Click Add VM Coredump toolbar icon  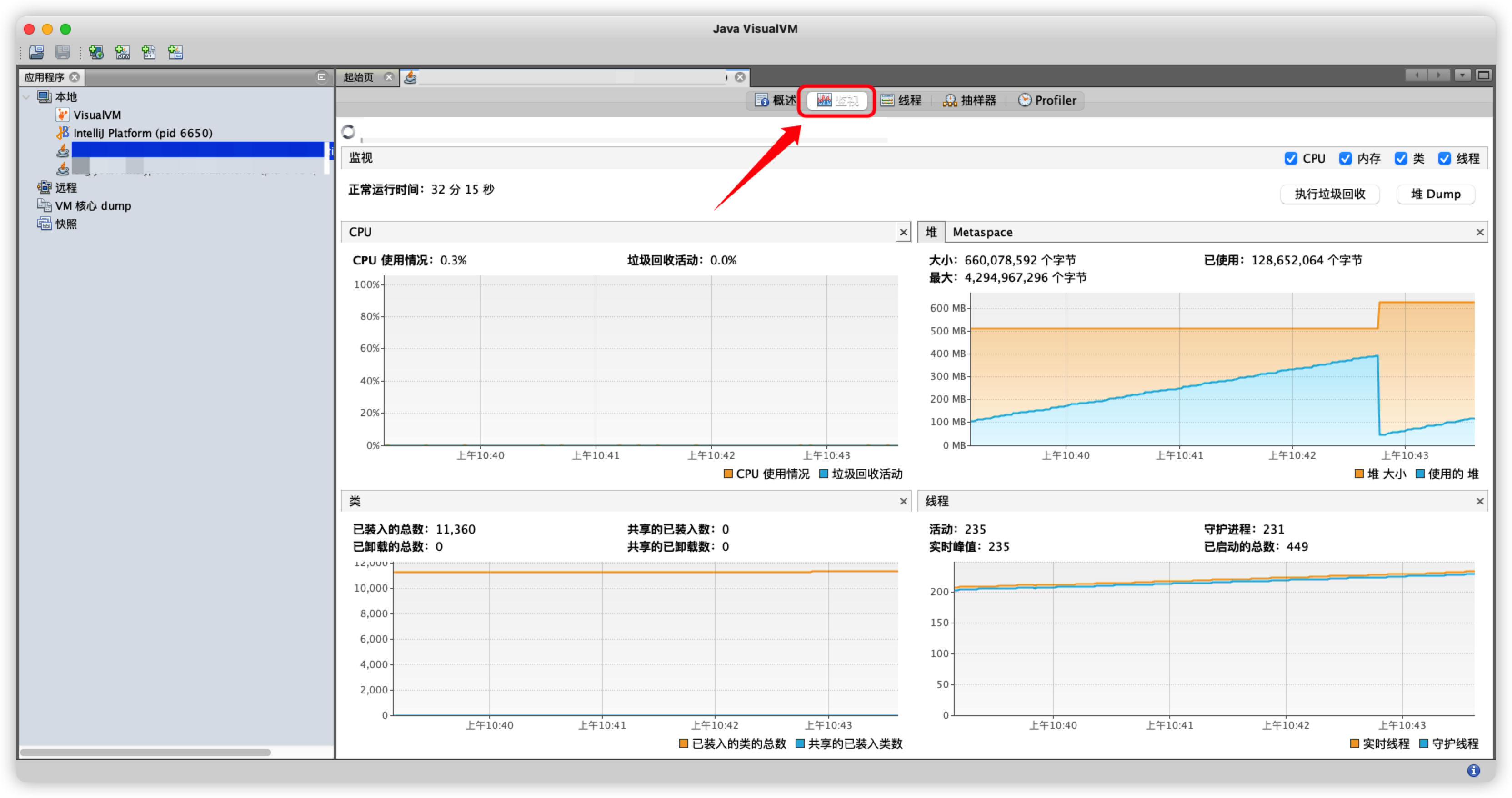pyautogui.click(x=149, y=52)
